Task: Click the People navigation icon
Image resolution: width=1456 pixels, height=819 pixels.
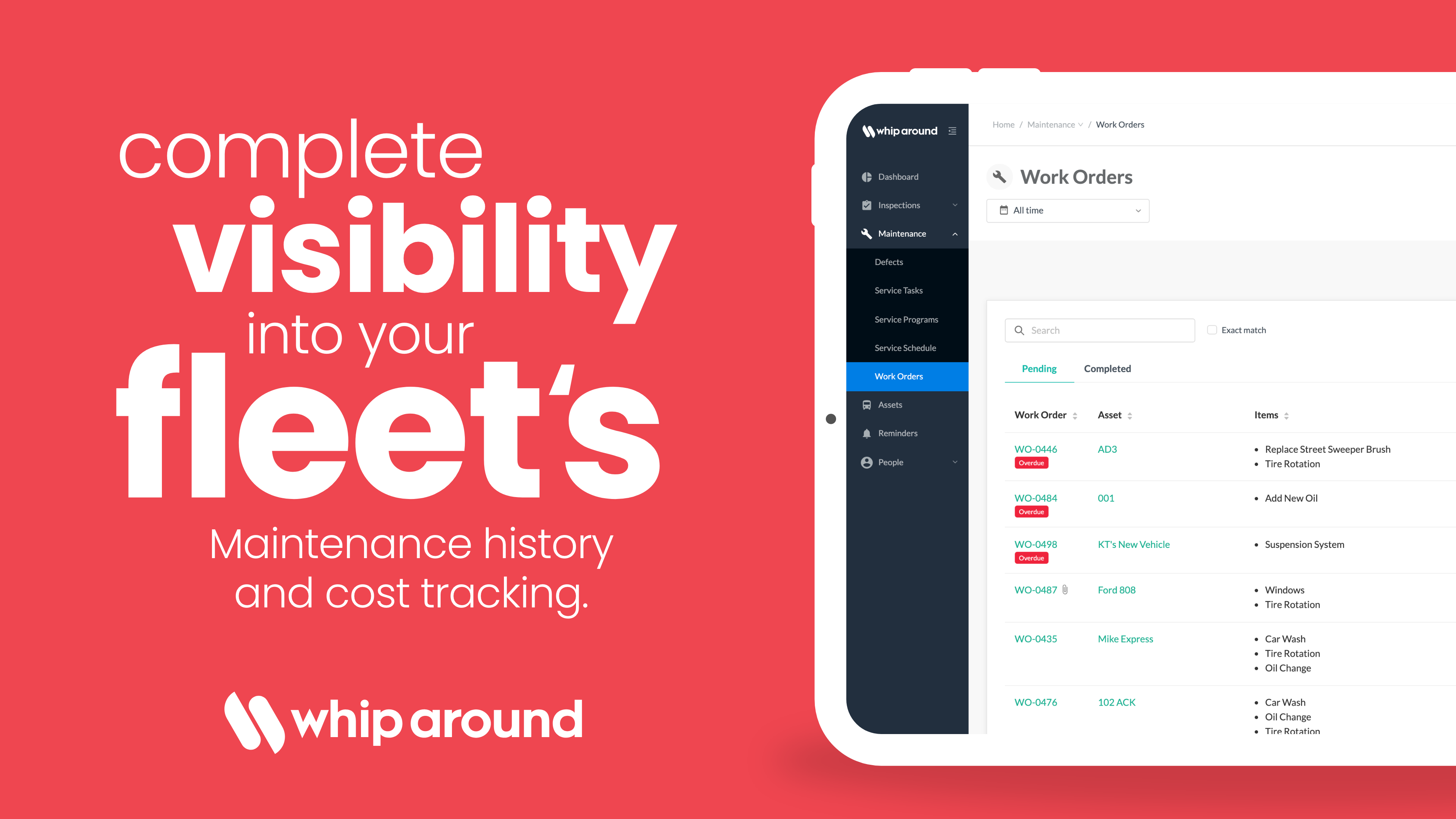Action: [867, 461]
